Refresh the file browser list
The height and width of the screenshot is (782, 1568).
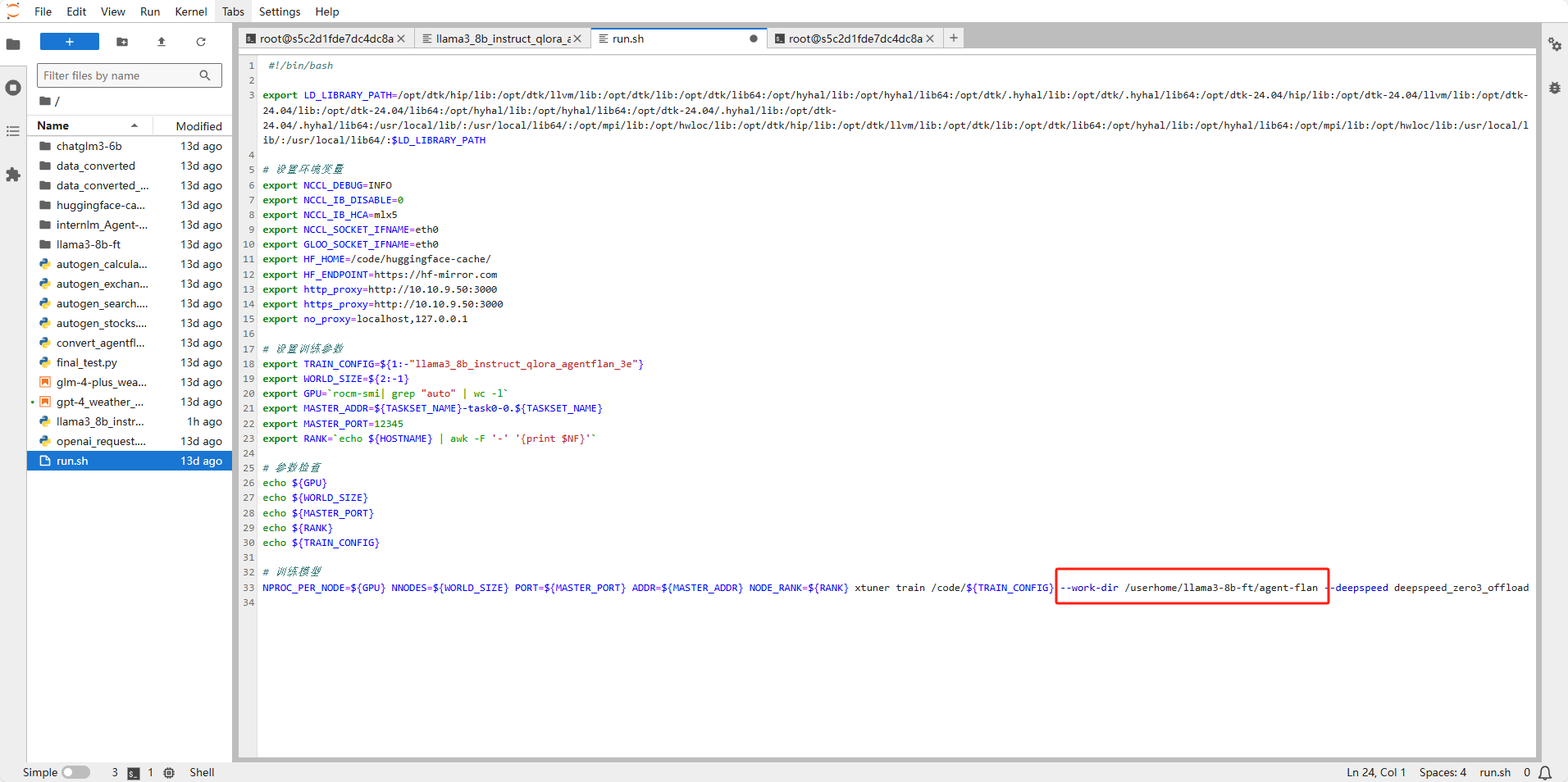[x=201, y=42]
